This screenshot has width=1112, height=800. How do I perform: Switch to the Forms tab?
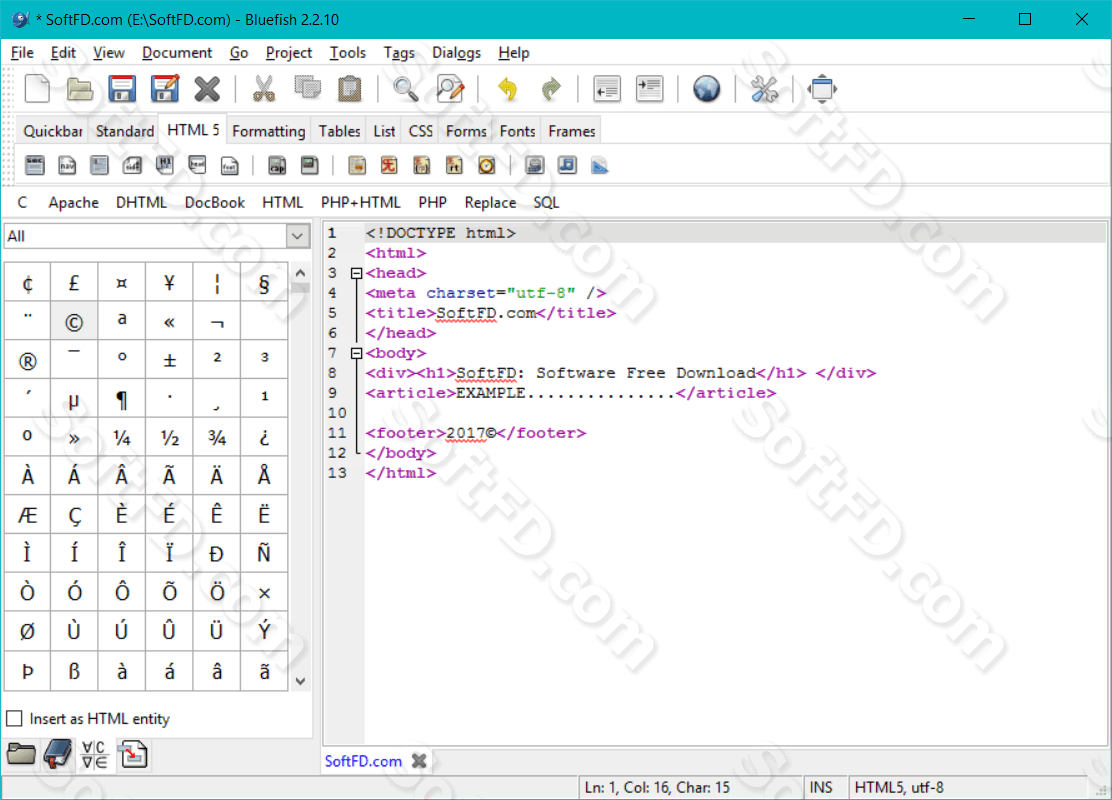(466, 131)
